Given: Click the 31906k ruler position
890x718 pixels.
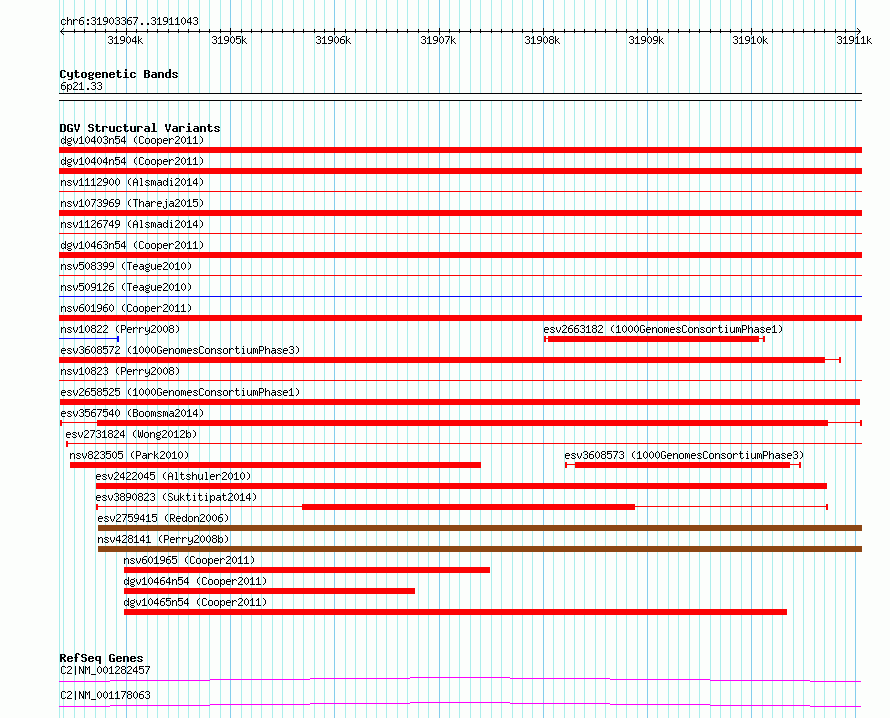Looking at the screenshot, I should pos(333,40).
